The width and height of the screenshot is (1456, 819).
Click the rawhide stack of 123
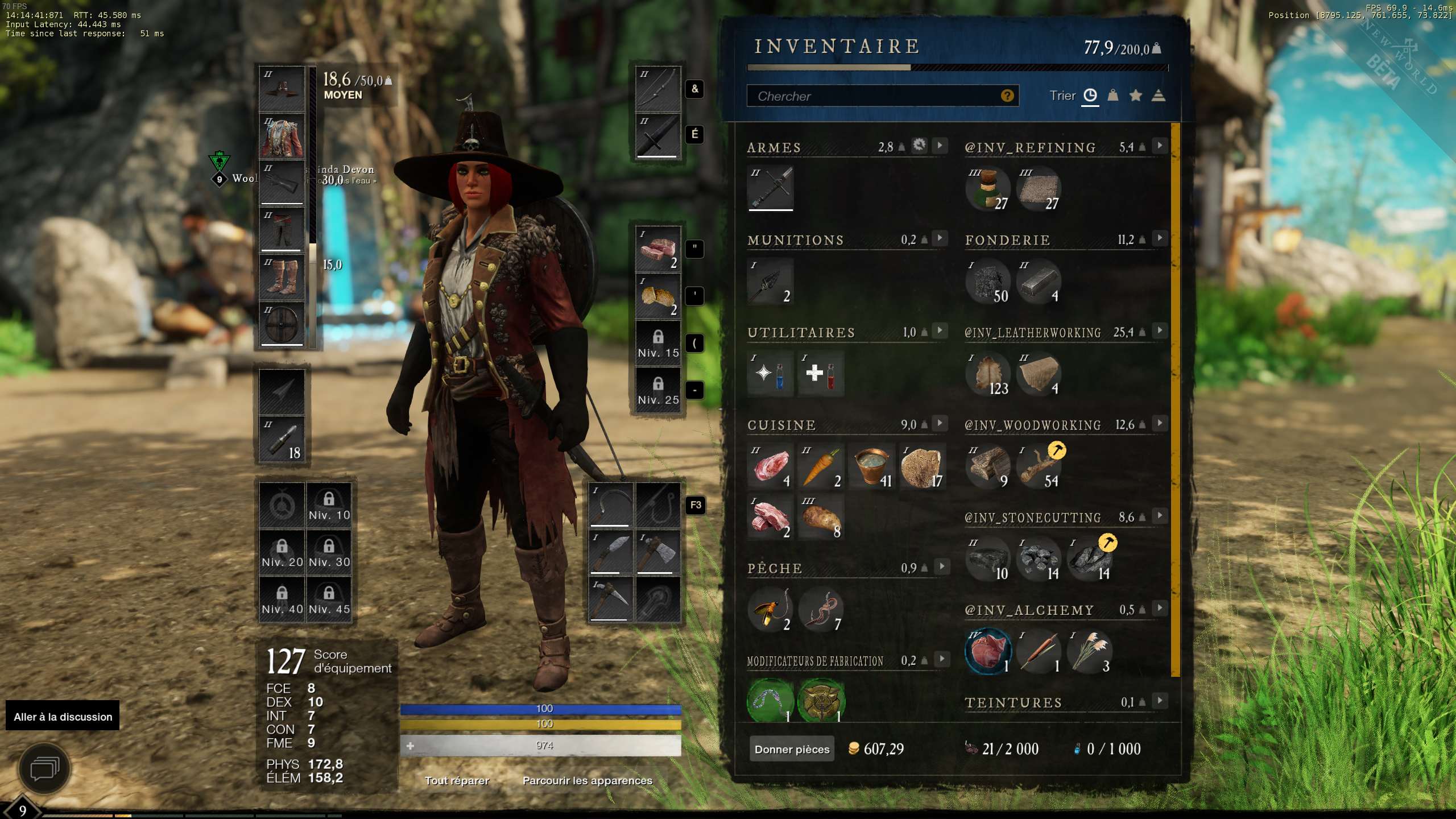(988, 374)
